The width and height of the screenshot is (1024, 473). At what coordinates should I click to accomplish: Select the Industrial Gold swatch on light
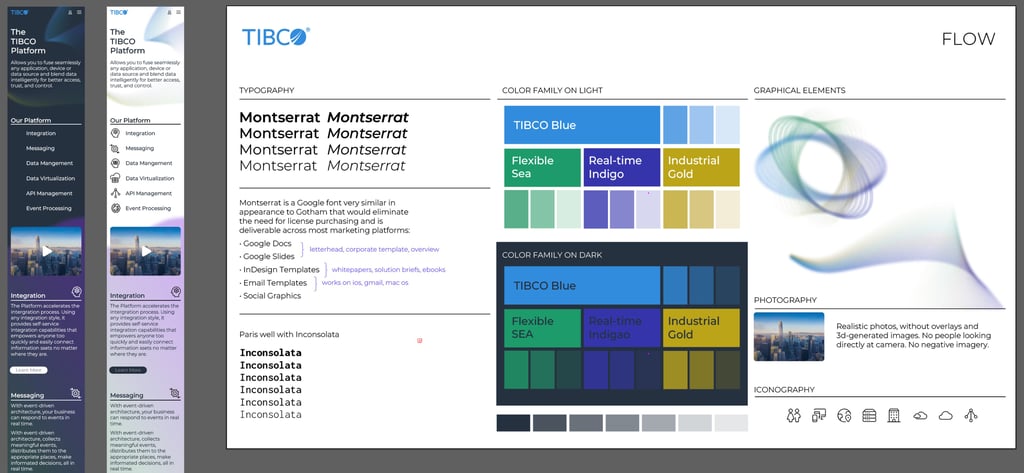click(x=701, y=167)
